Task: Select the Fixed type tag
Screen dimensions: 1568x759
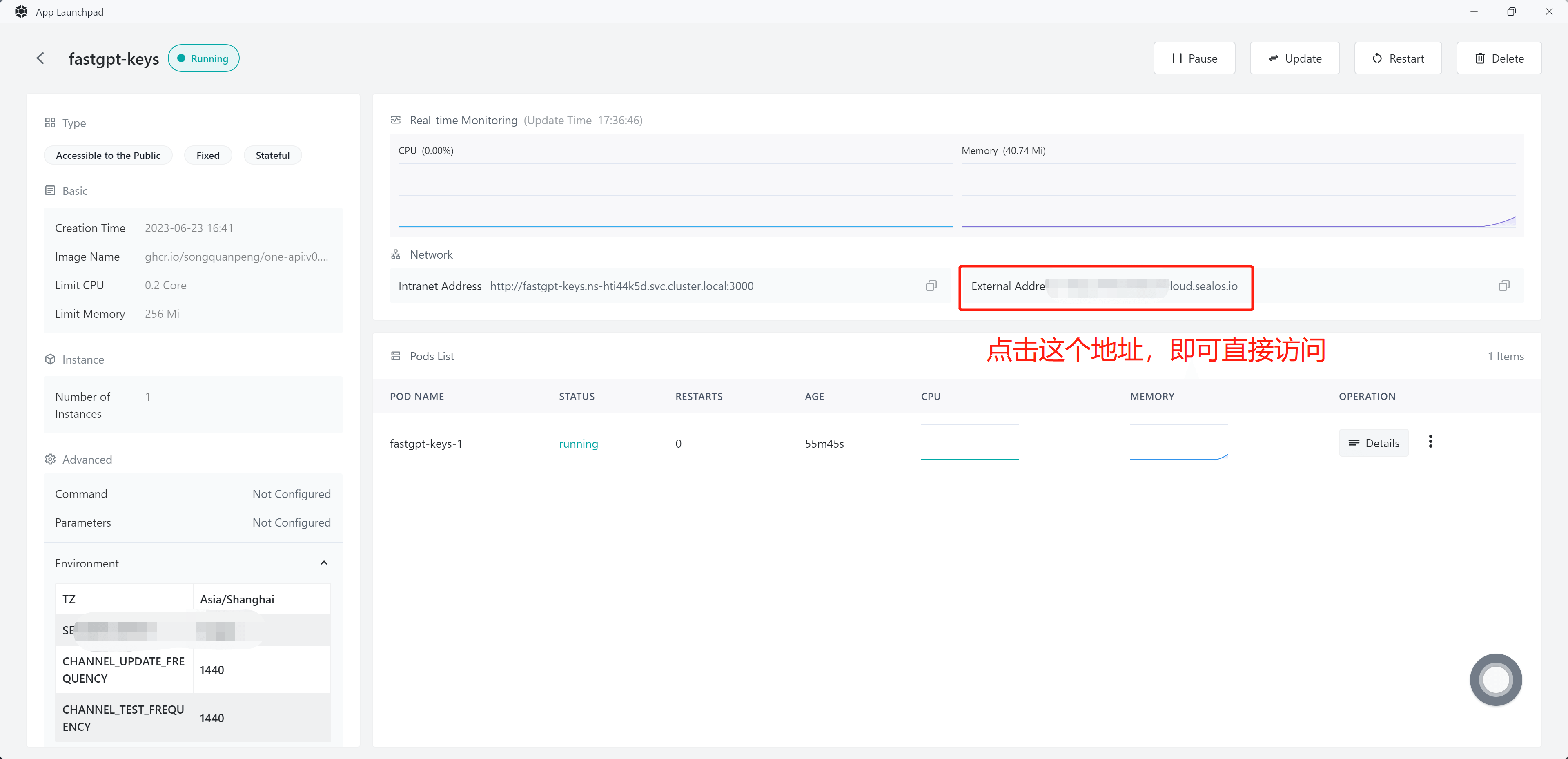Action: click(207, 155)
